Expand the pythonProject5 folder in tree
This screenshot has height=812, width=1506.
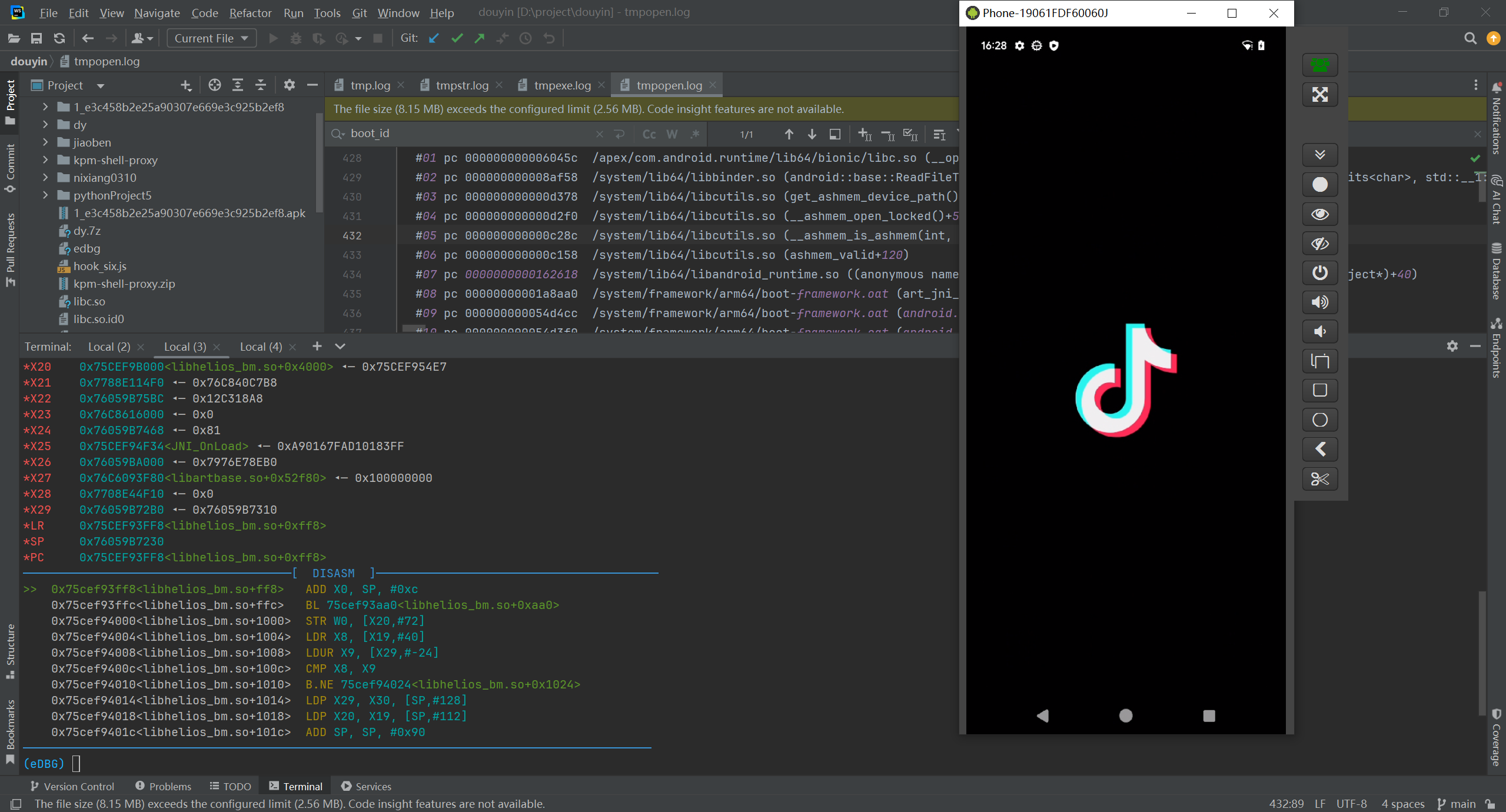click(x=45, y=195)
